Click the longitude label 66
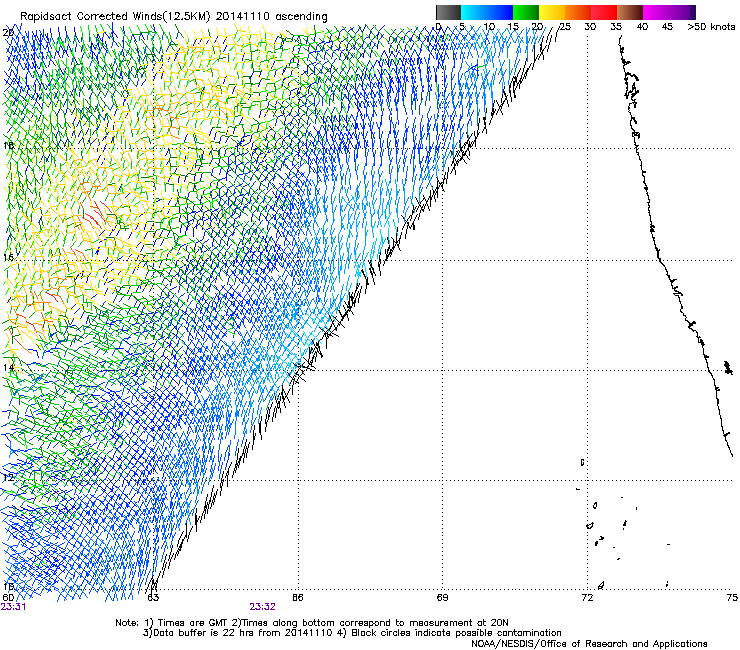This screenshot has height=650, width=740. [x=298, y=598]
